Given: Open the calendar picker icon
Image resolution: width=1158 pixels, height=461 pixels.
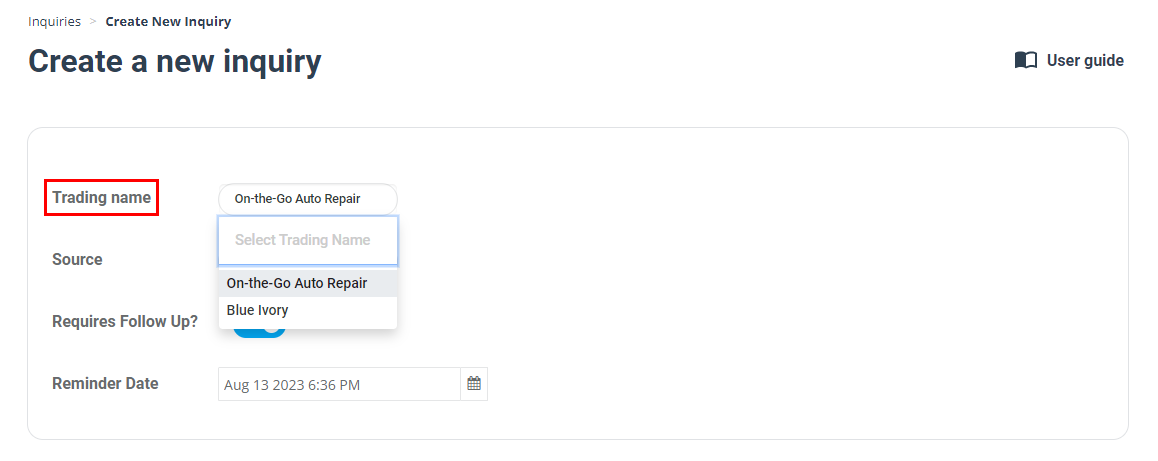Looking at the screenshot, I should 474,383.
